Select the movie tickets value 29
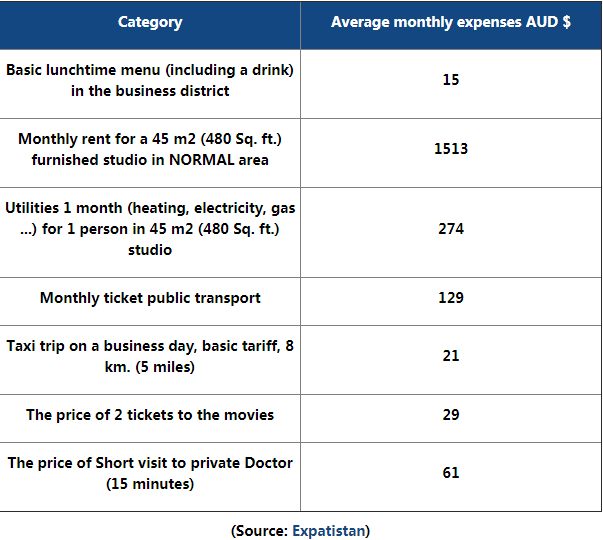 [451, 414]
